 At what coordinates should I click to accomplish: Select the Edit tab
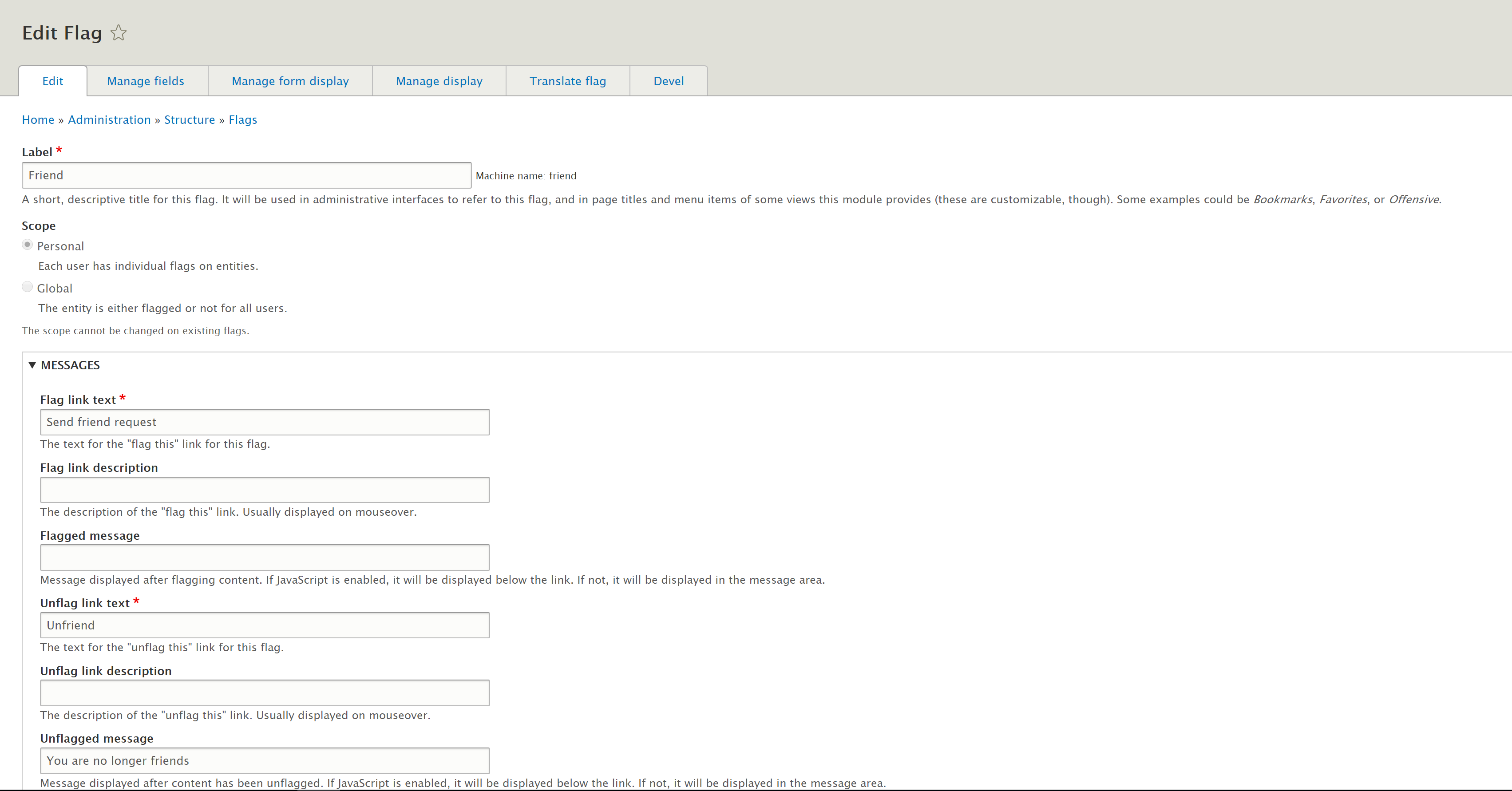(53, 81)
